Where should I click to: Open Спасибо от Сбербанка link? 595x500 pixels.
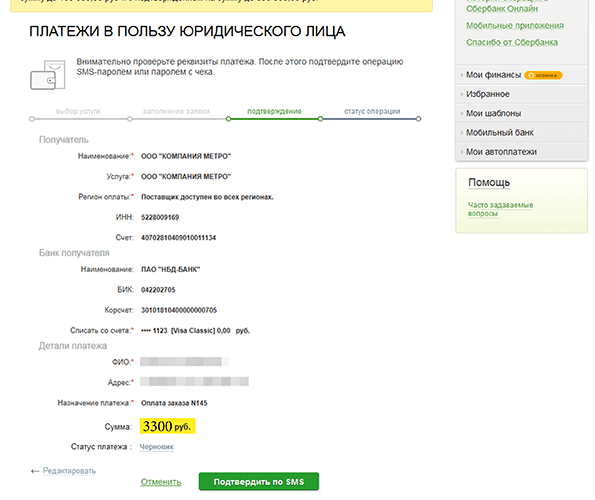click(x=512, y=42)
